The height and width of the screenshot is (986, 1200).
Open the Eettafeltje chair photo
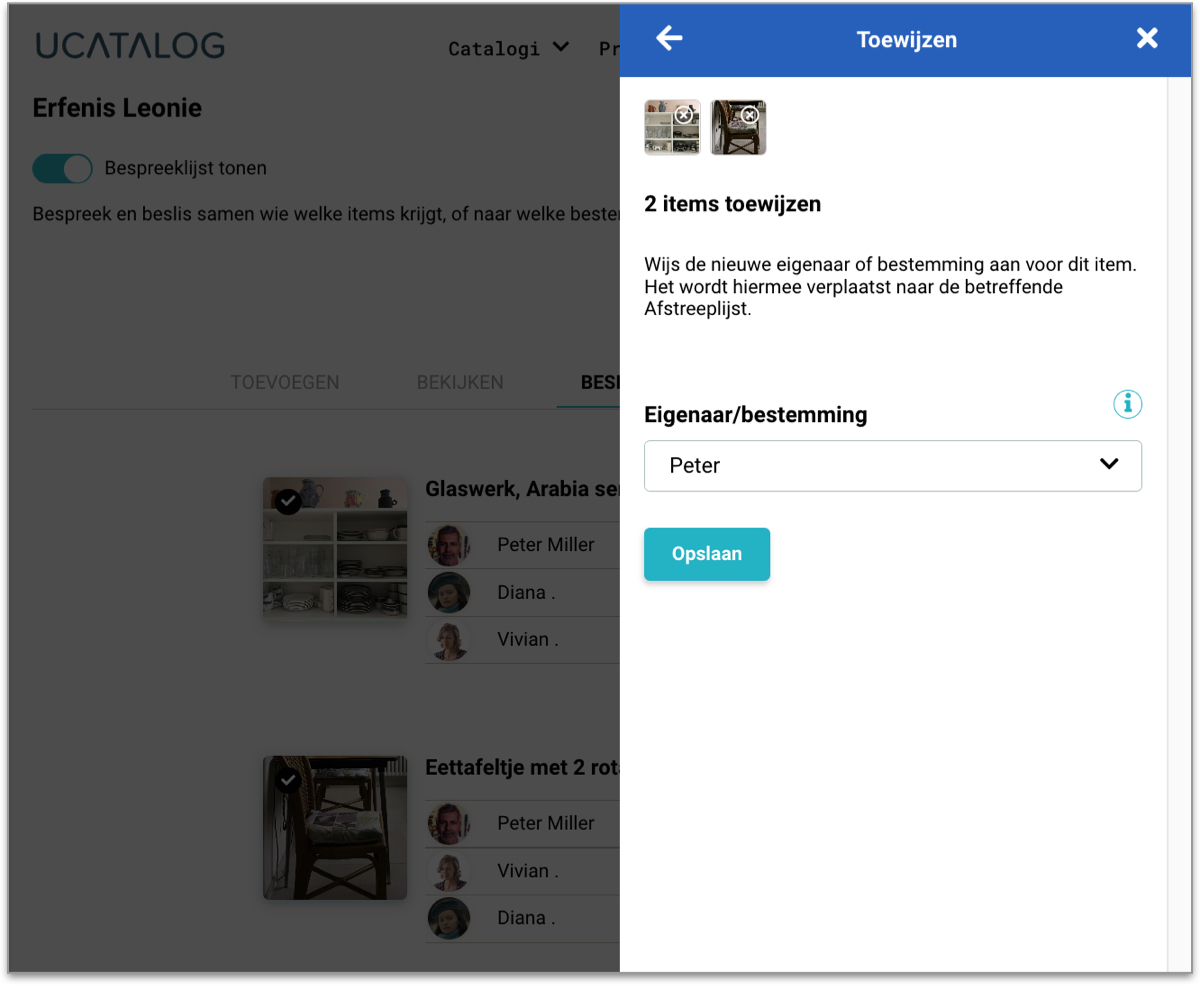tap(335, 827)
